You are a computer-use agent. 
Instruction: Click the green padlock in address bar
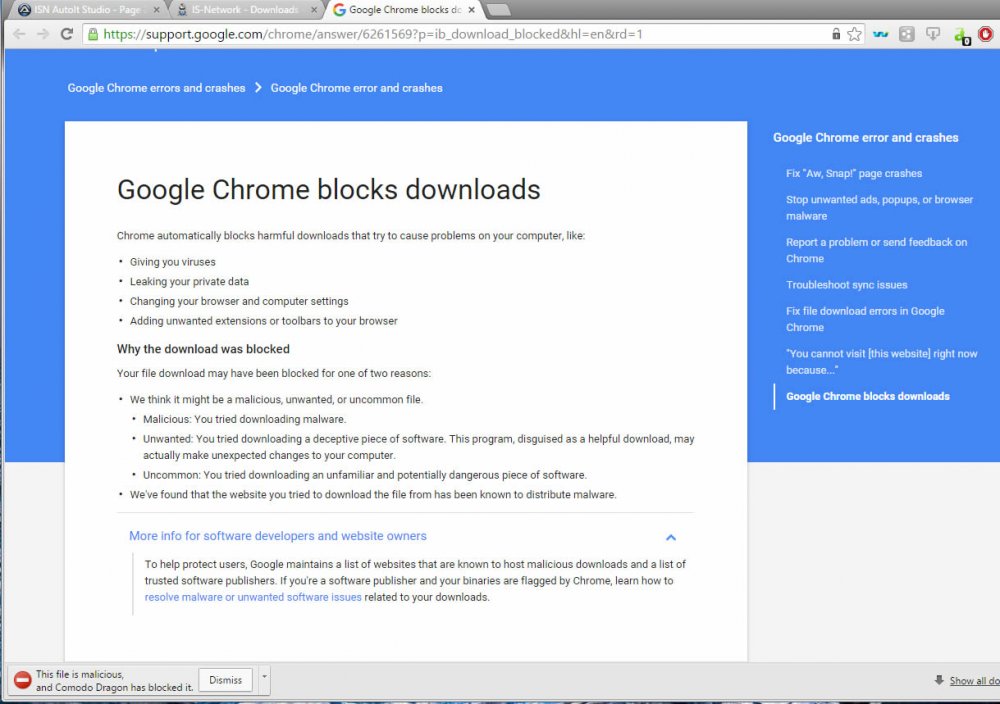(93, 34)
